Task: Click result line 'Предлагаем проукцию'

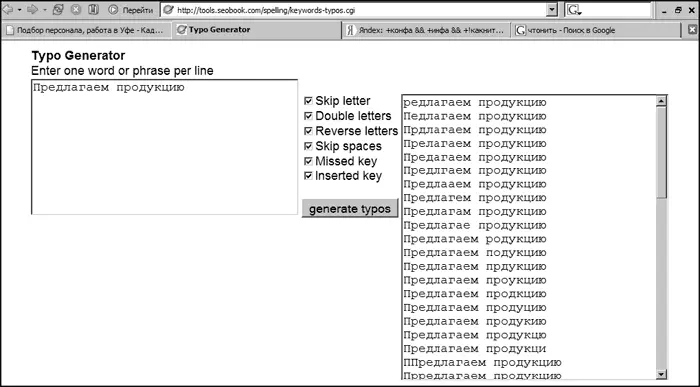Action: click(x=475, y=280)
